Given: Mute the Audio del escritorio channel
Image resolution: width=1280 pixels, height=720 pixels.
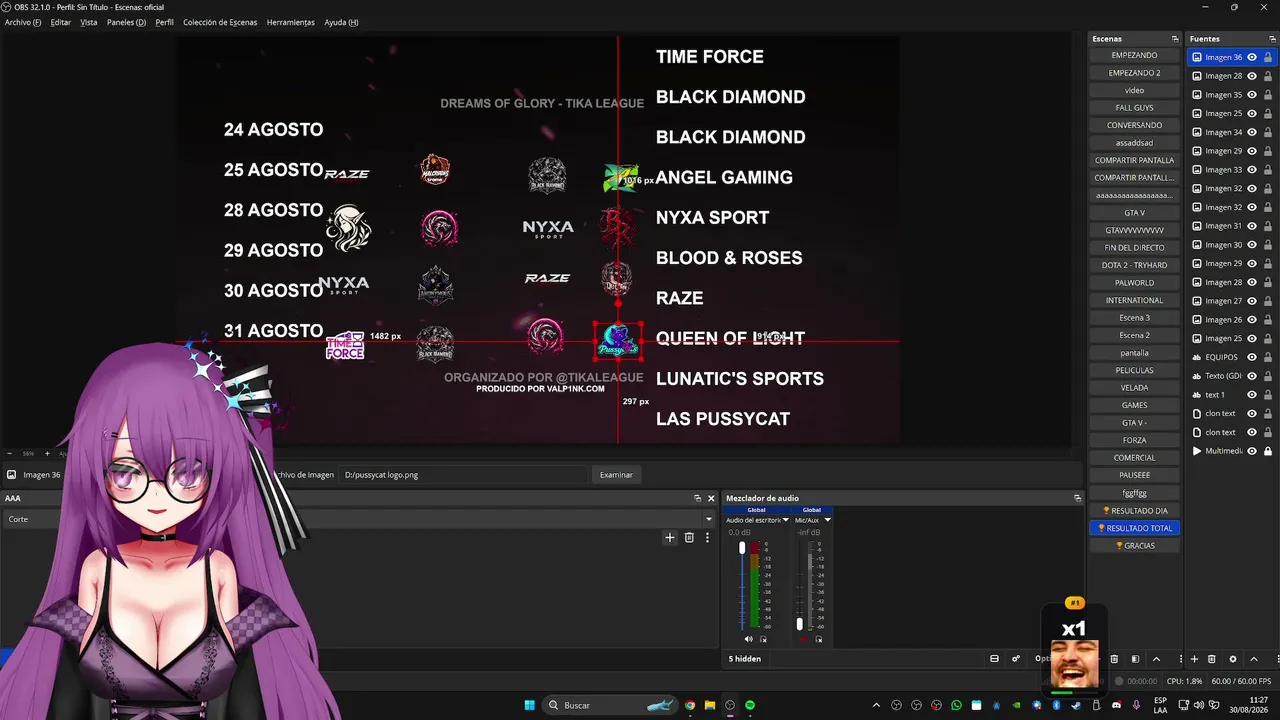Looking at the screenshot, I should coord(748,639).
